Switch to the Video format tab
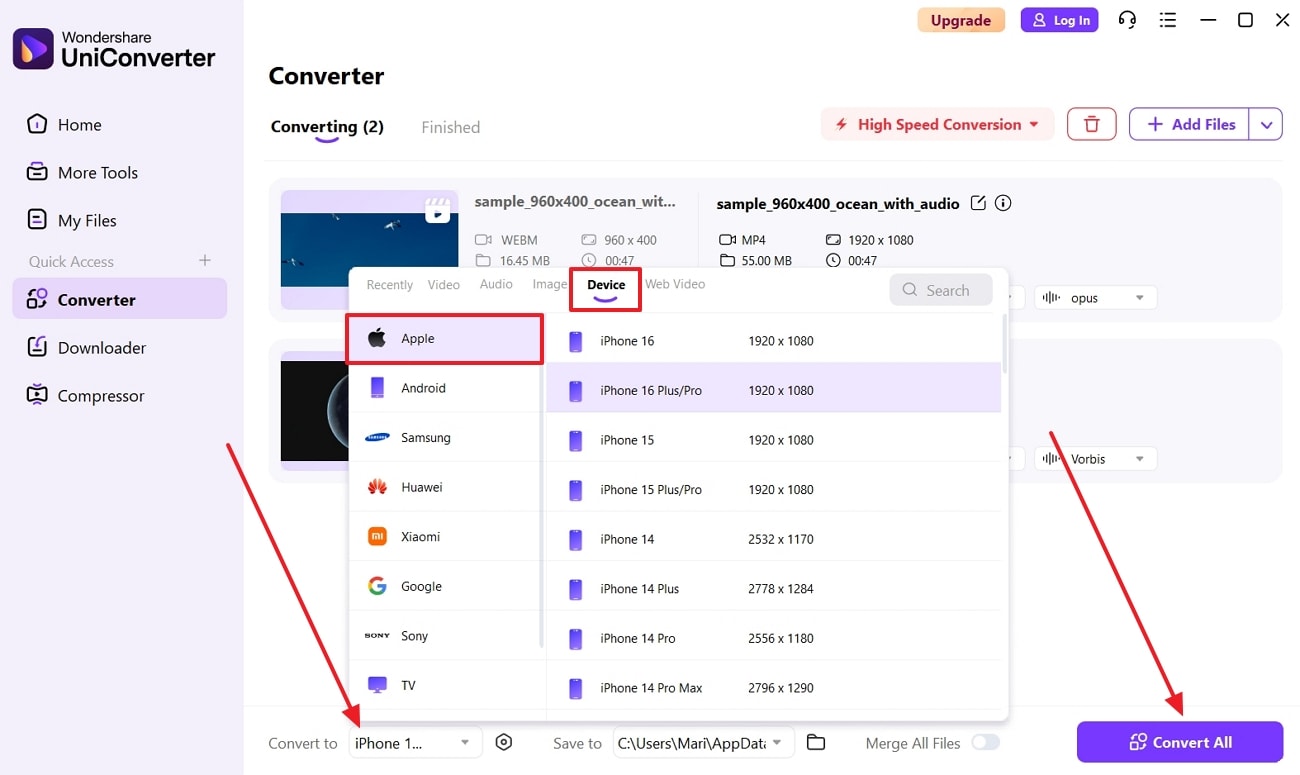 point(444,285)
